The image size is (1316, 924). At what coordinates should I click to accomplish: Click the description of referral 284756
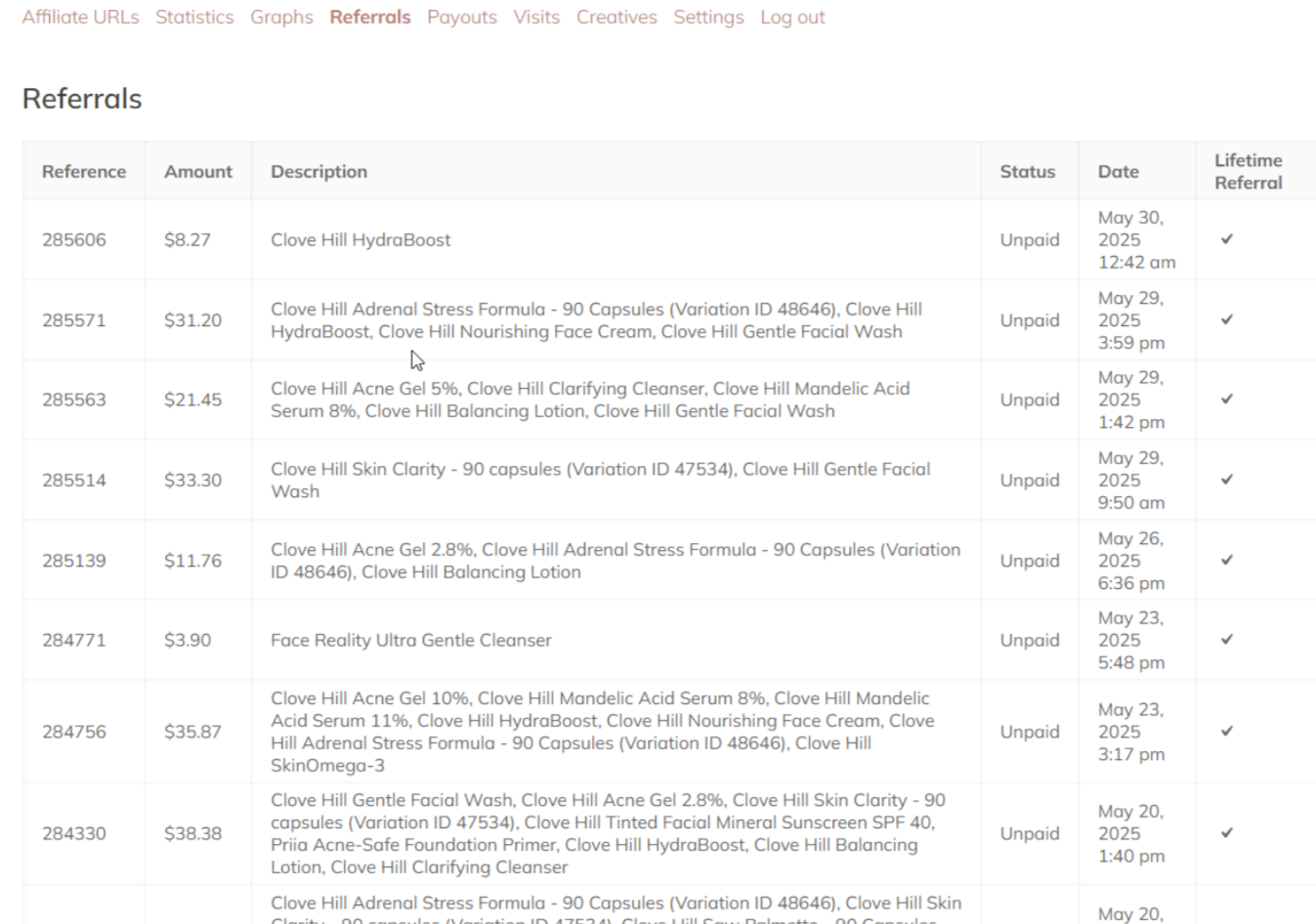tap(603, 732)
